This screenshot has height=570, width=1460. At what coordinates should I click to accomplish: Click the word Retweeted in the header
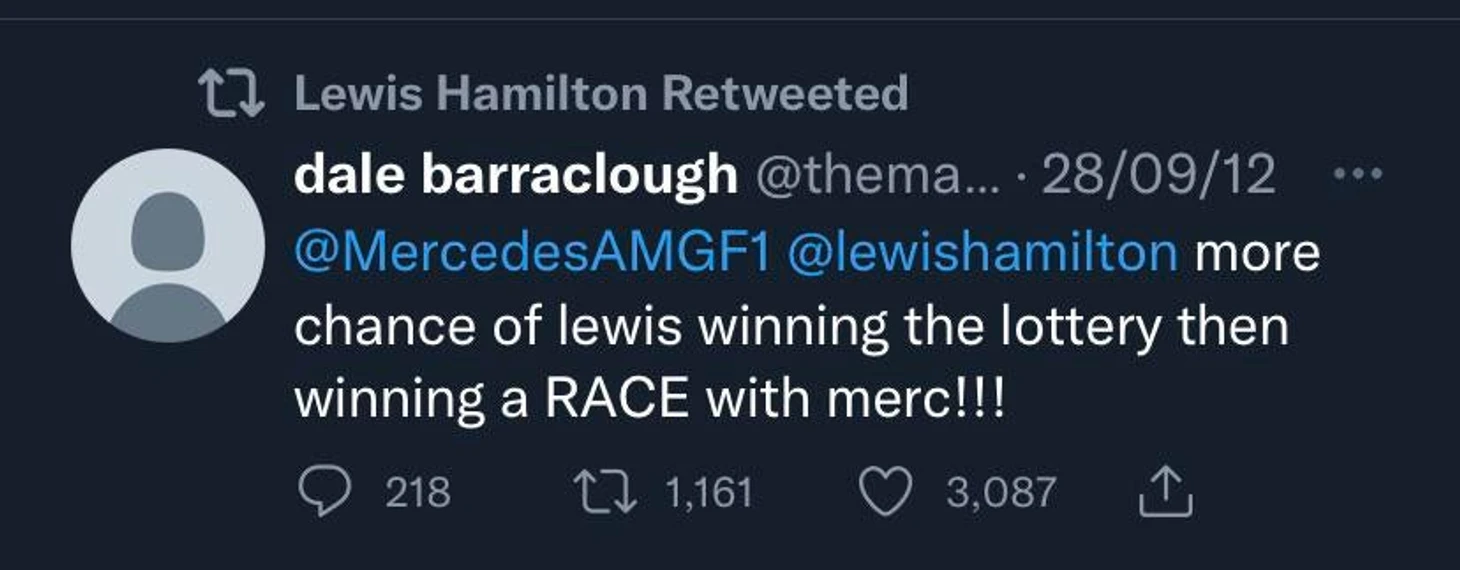[x=785, y=95]
